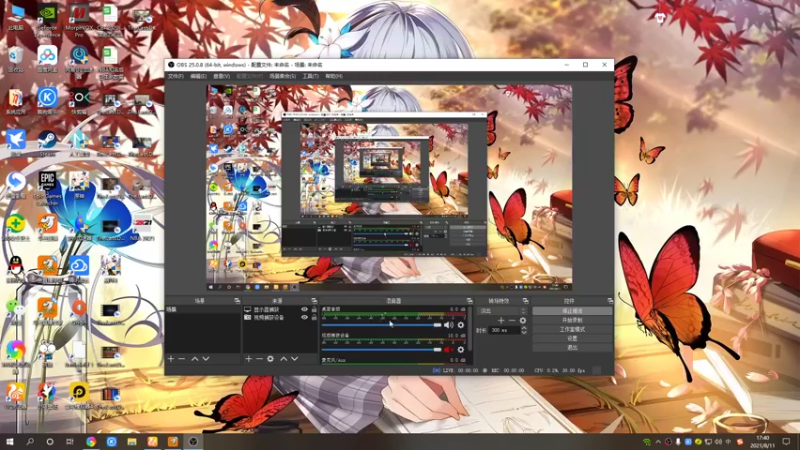Add a new scene with the plus icon
800x450 pixels.
point(171,359)
